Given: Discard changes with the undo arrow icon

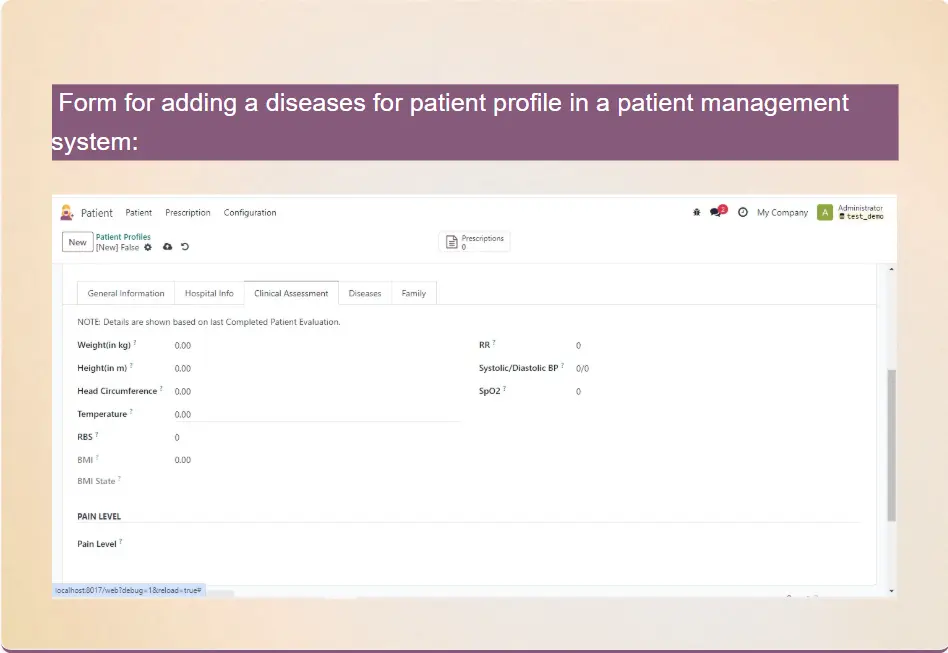Looking at the screenshot, I should pyautogui.click(x=185, y=247).
